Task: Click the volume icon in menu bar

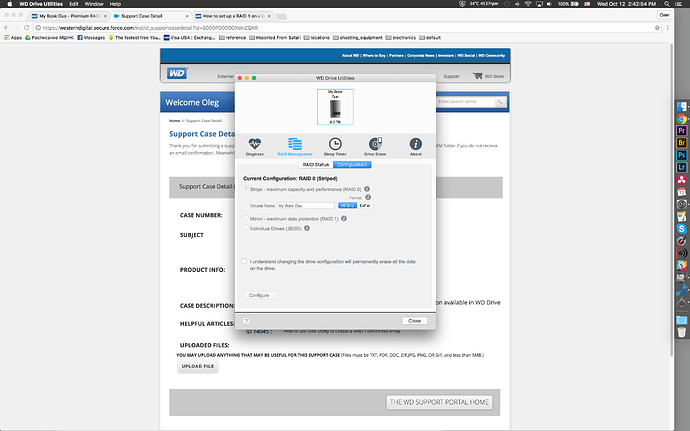Action: [550, 4]
